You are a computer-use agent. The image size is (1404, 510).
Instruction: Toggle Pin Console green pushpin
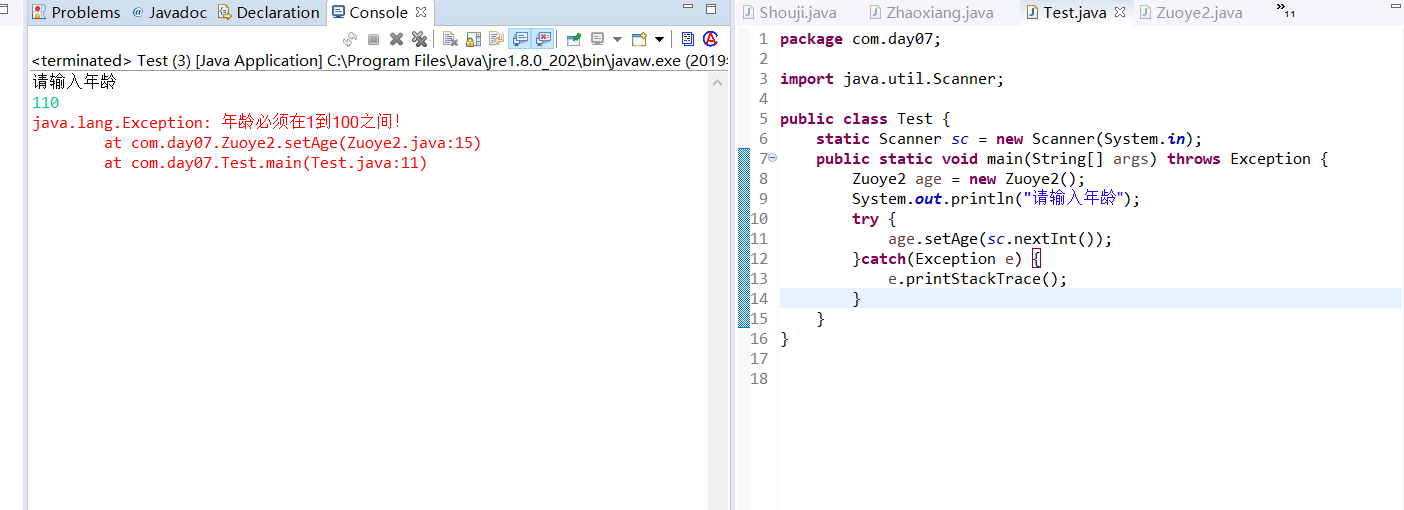(573, 39)
